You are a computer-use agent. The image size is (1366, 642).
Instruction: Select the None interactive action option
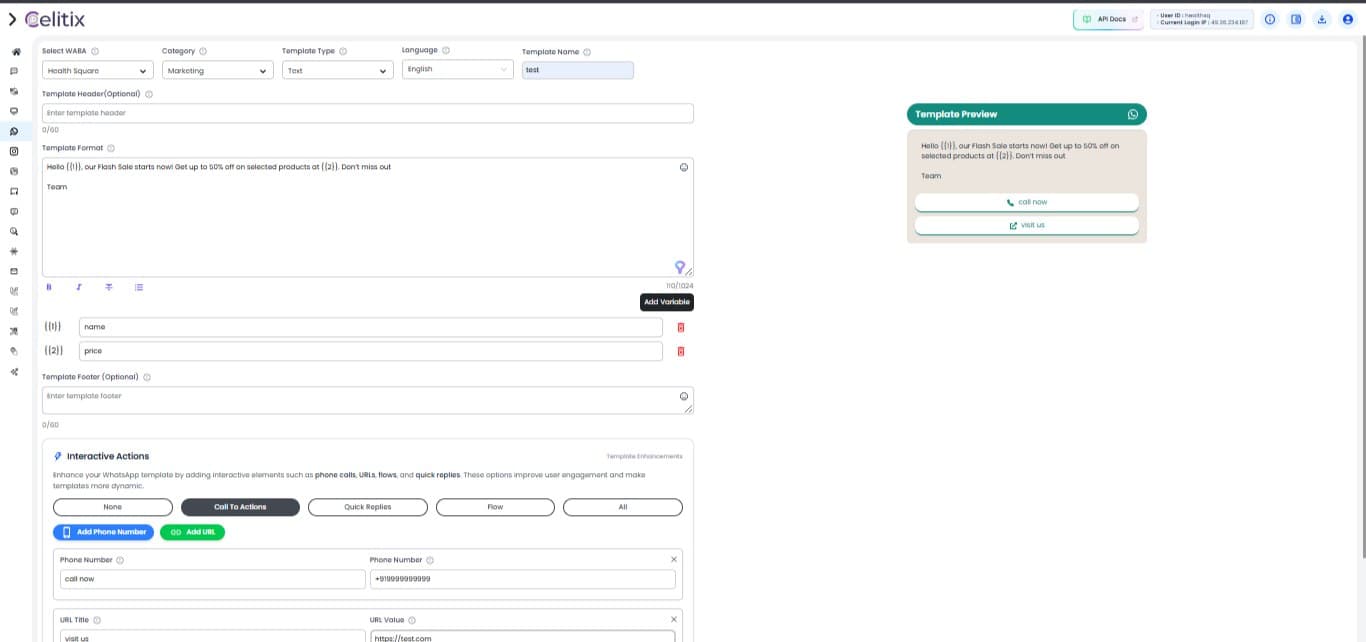click(x=113, y=507)
